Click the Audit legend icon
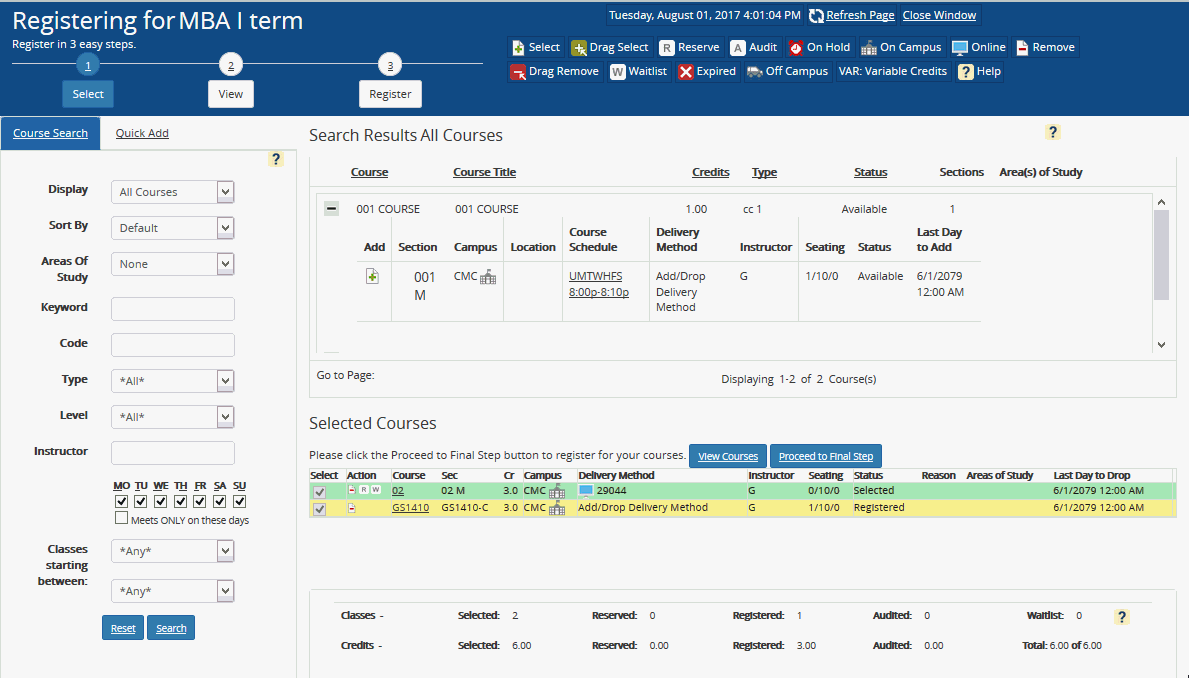The image size is (1189, 678). [737, 48]
